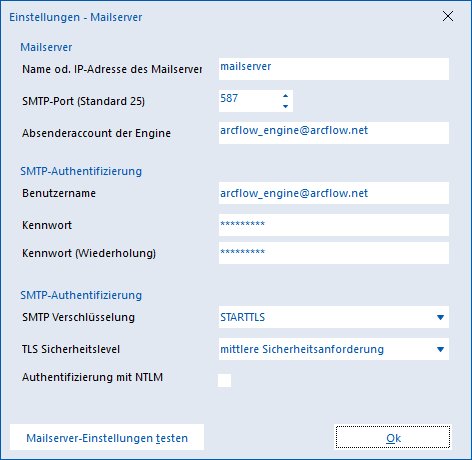The image size is (472, 460).
Task: Select the Benutzername input field
Action: click(334, 193)
